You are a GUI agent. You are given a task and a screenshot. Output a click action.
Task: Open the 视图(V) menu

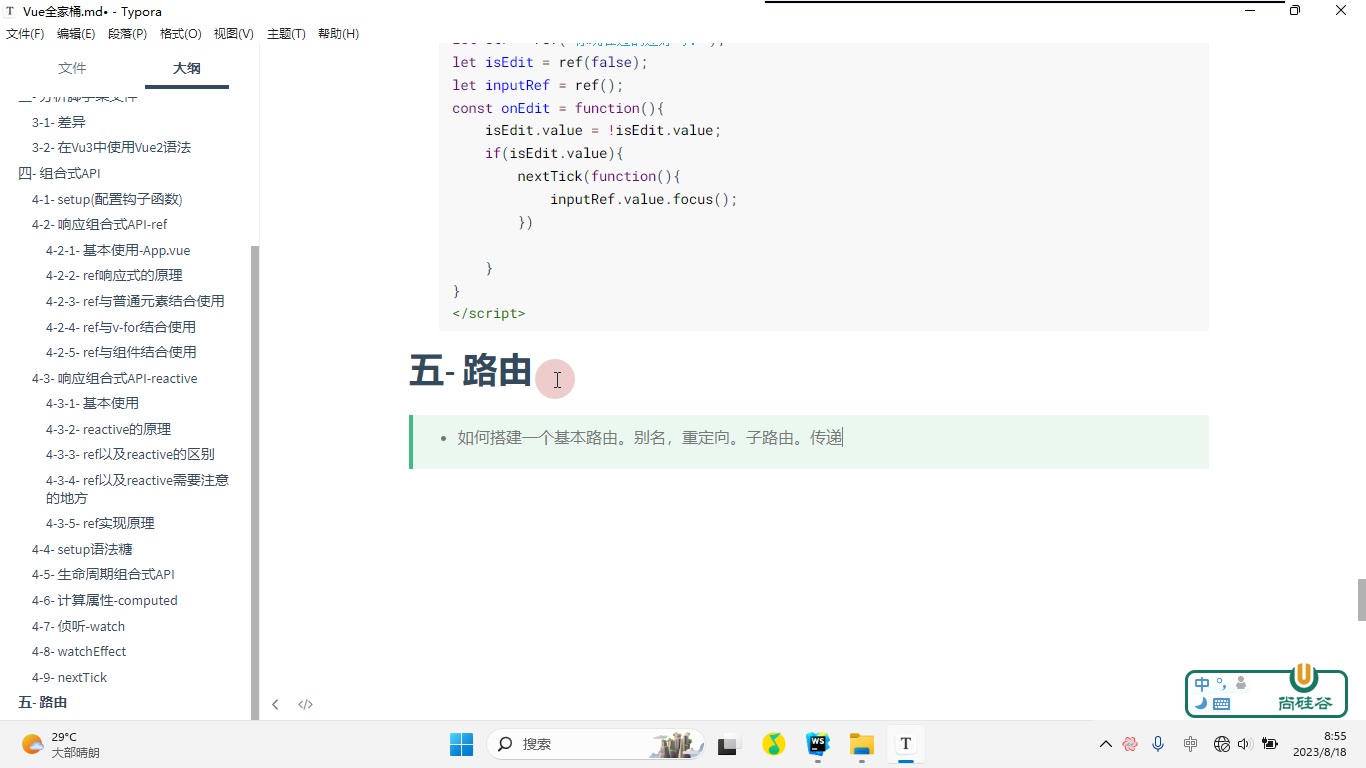point(234,34)
